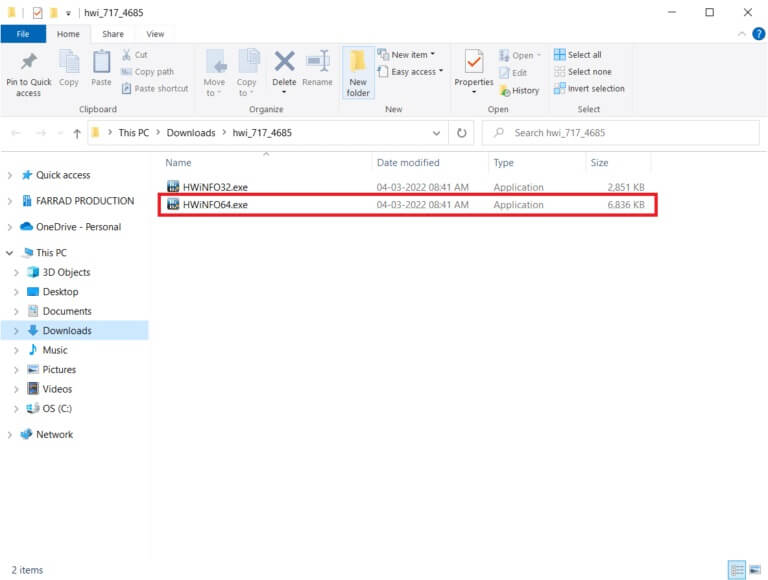Click Pin to Quick access icon
Image resolution: width=768 pixels, height=580 pixels.
coord(28,62)
